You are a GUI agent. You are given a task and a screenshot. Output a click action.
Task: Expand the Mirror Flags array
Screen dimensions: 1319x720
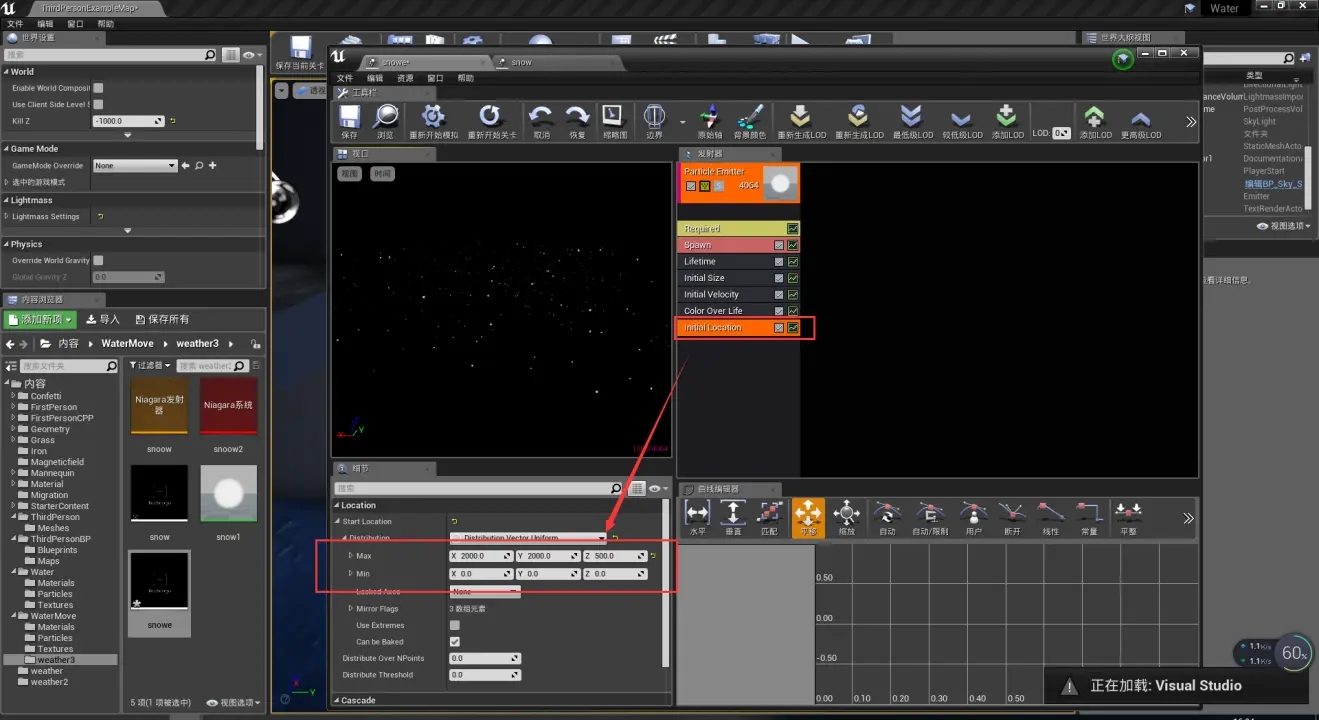(350, 609)
